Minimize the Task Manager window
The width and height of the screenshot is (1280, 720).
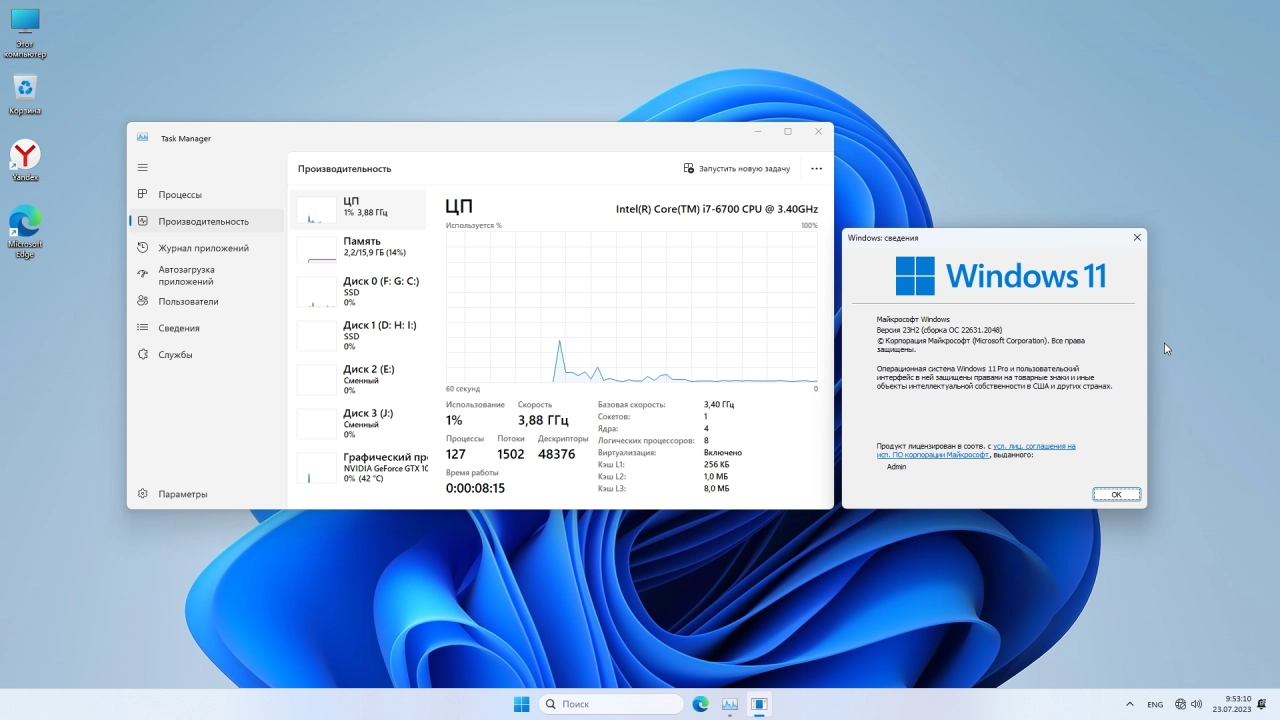coord(758,132)
